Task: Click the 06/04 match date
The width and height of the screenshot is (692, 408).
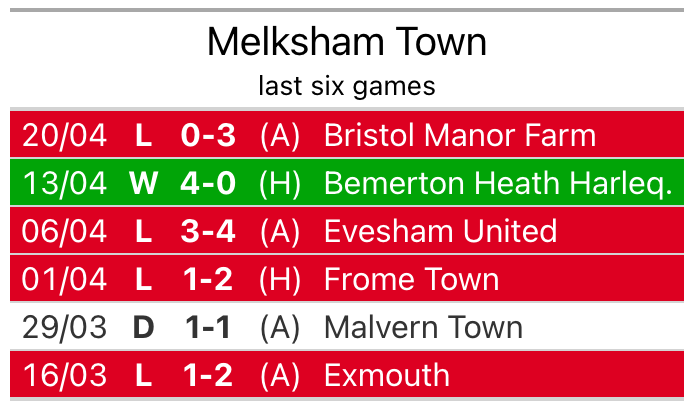Action: pyautogui.click(x=64, y=231)
